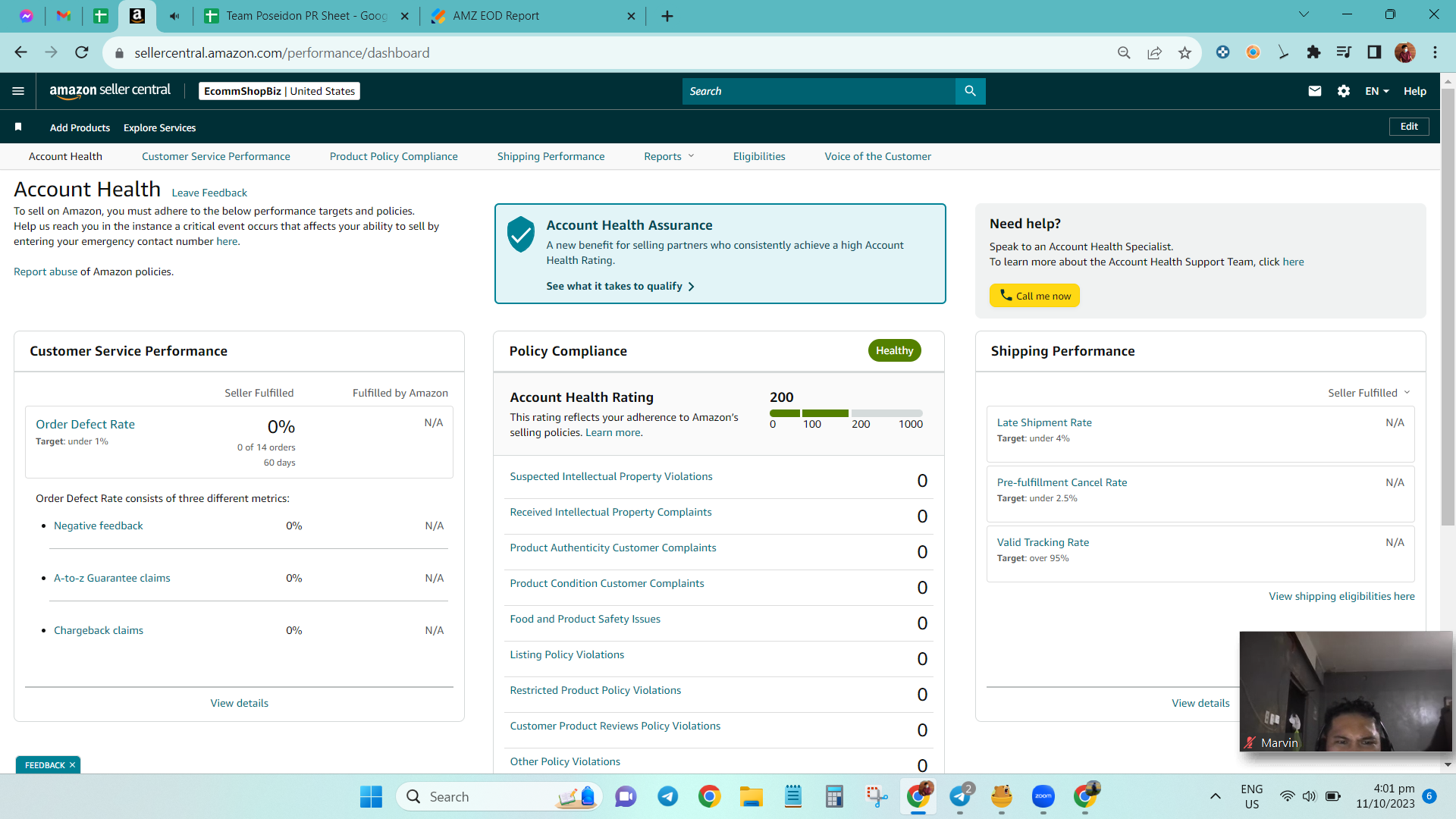Open Notepad from the taskbar
The width and height of the screenshot is (1456, 819).
point(793,796)
